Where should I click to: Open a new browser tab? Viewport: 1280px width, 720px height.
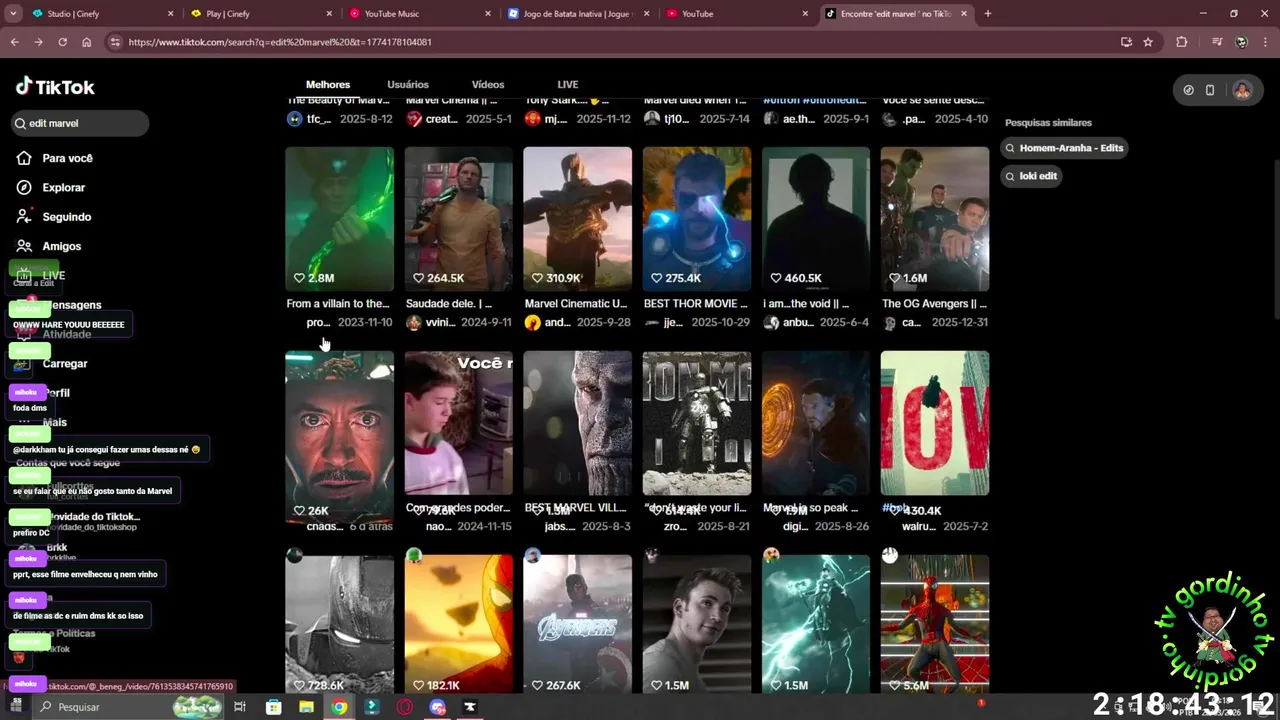(x=988, y=14)
